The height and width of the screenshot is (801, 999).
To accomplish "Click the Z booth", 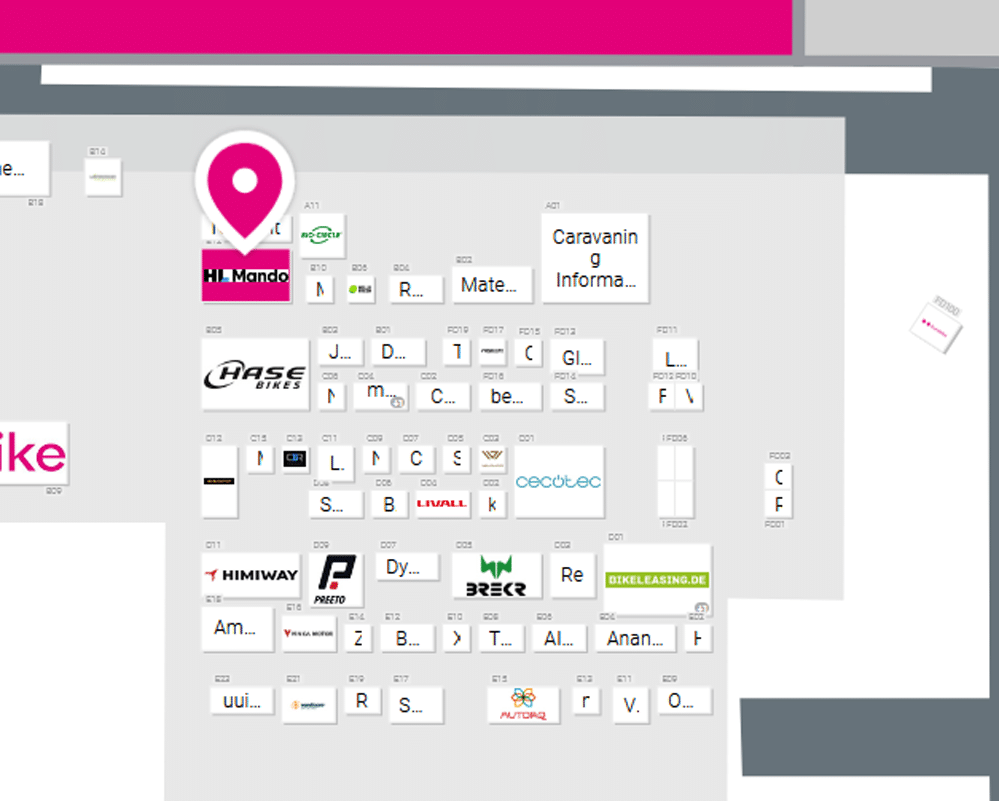I will coord(358,638).
